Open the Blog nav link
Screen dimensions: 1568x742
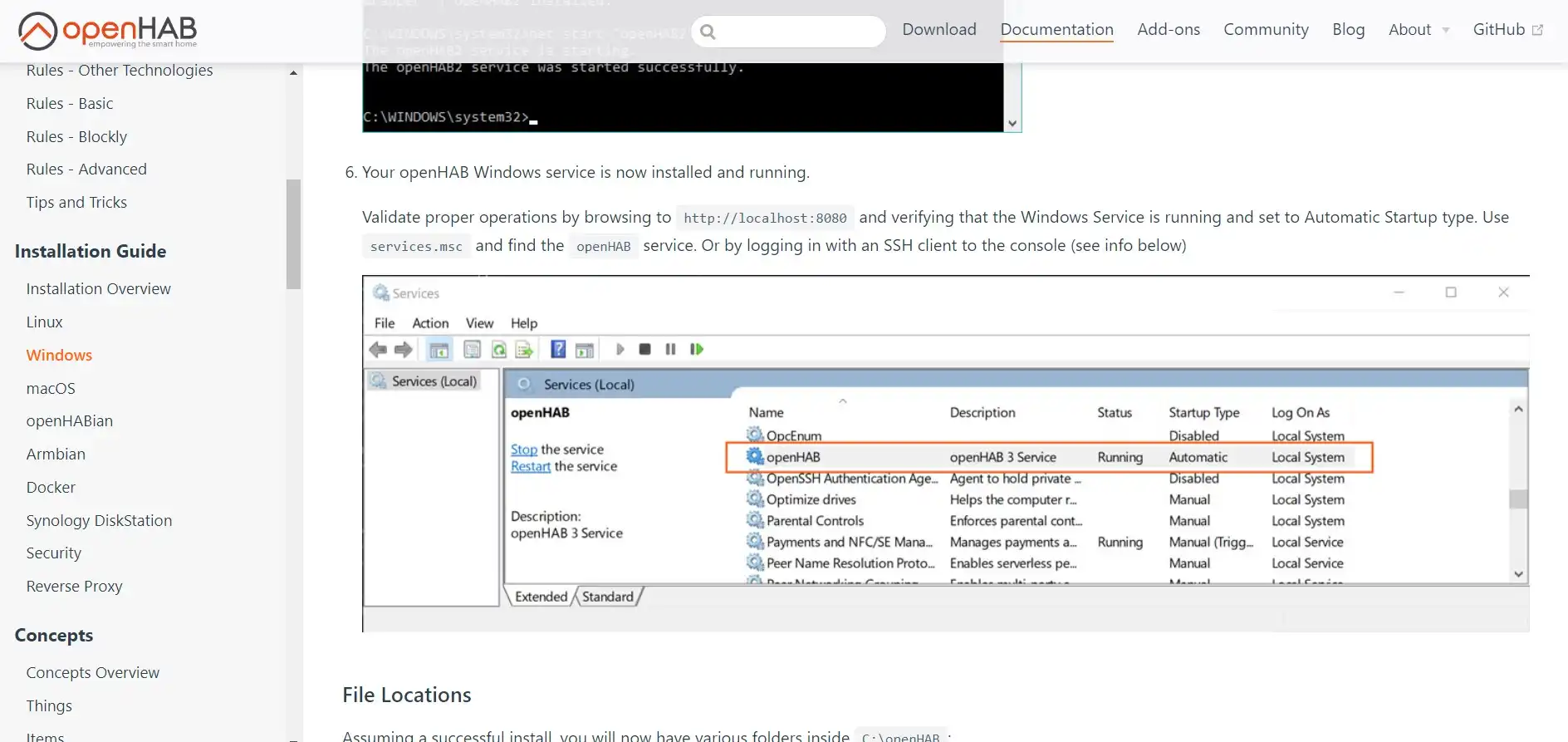[x=1349, y=30]
